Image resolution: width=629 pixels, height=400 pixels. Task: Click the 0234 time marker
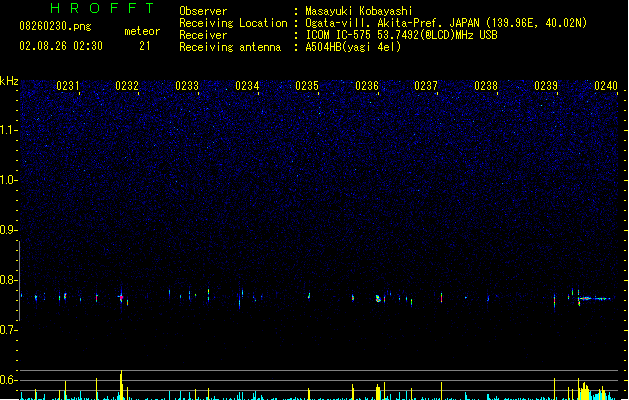tap(247, 86)
